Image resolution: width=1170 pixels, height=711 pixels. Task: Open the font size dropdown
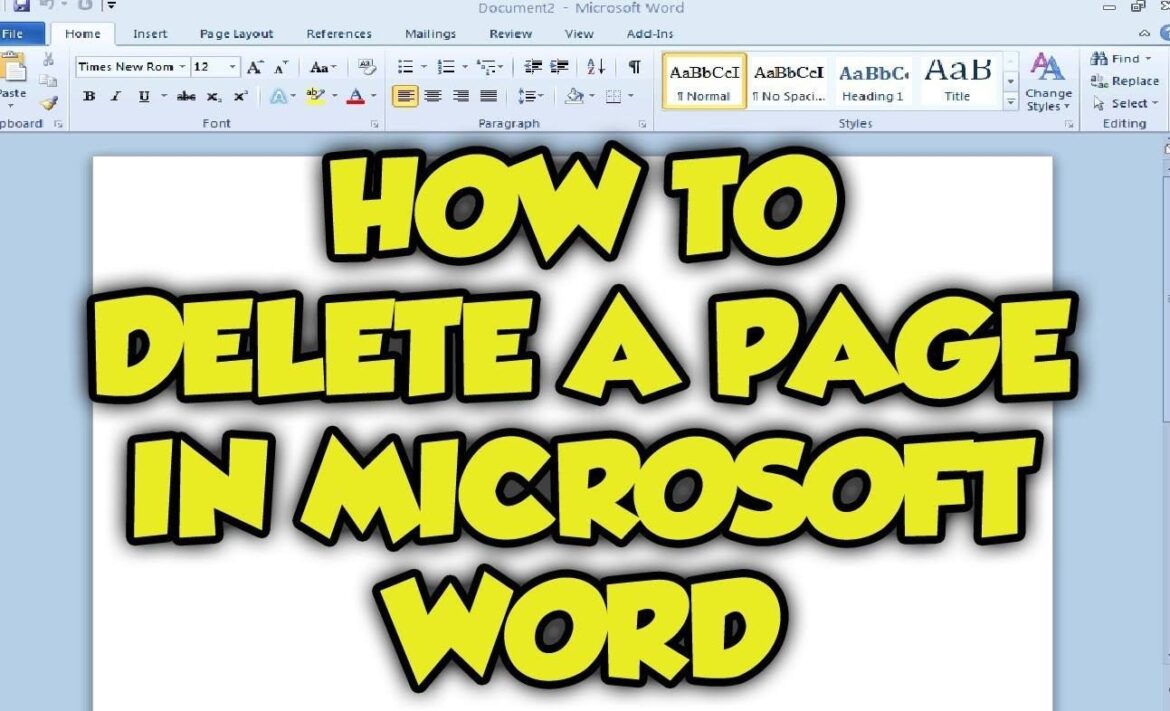point(233,67)
